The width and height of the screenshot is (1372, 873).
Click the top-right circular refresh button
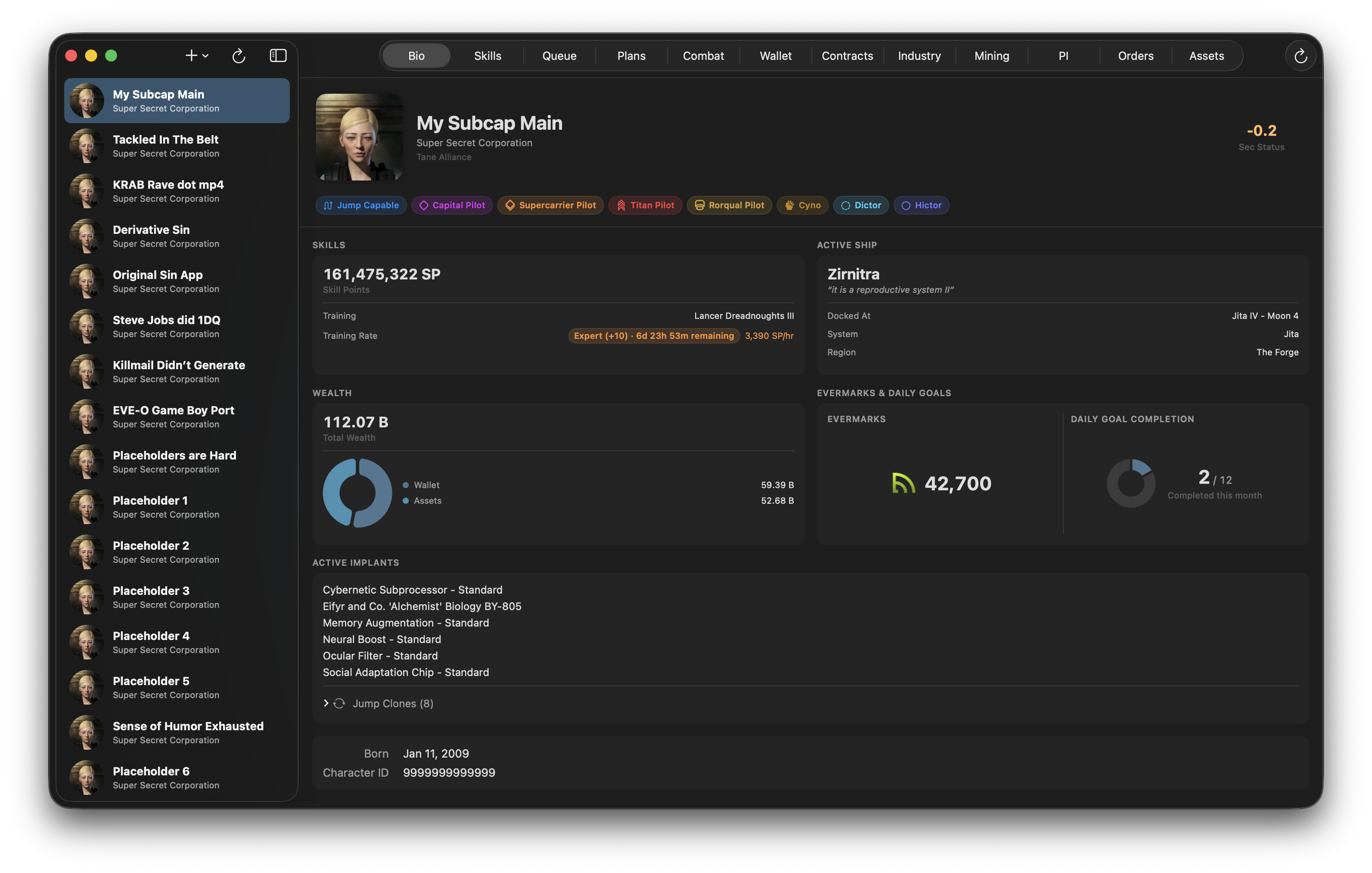(x=1300, y=56)
